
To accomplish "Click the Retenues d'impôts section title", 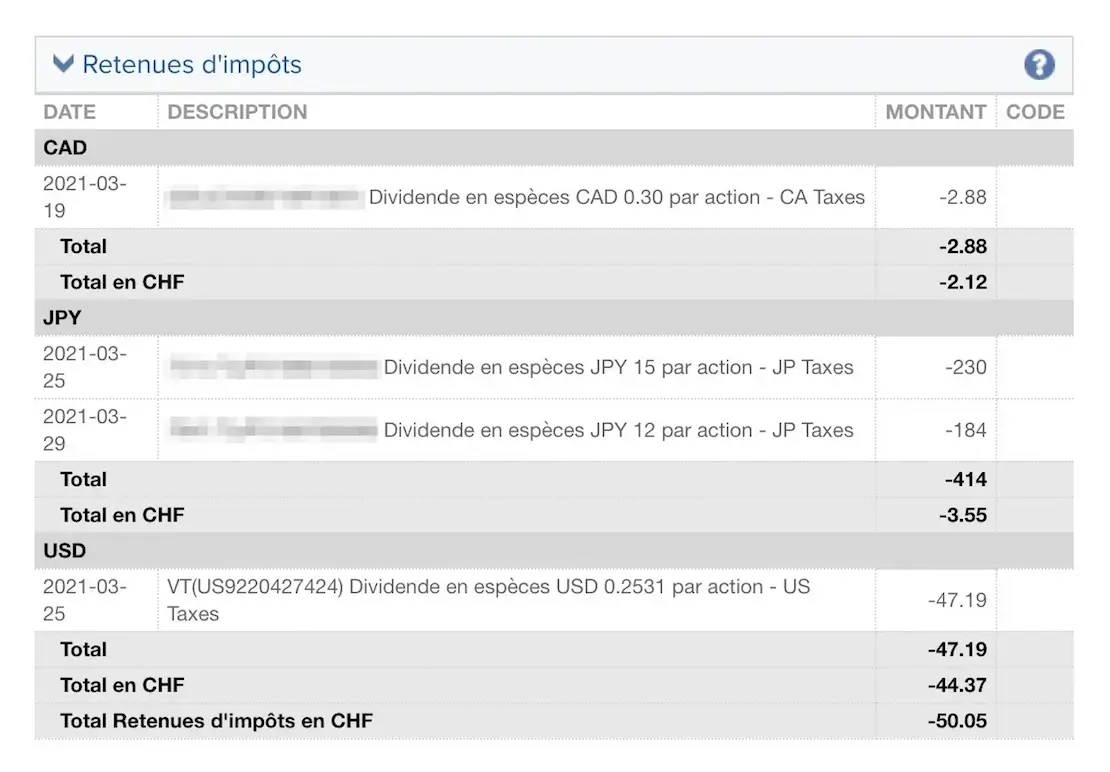I will [x=191, y=65].
